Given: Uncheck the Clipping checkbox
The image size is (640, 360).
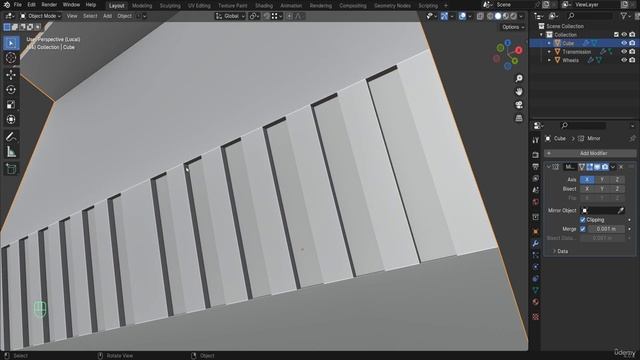Looking at the screenshot, I should point(582,220).
